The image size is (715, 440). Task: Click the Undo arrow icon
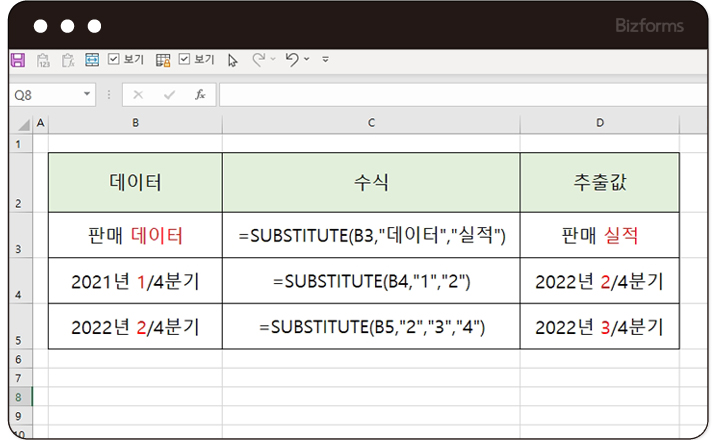(x=291, y=60)
